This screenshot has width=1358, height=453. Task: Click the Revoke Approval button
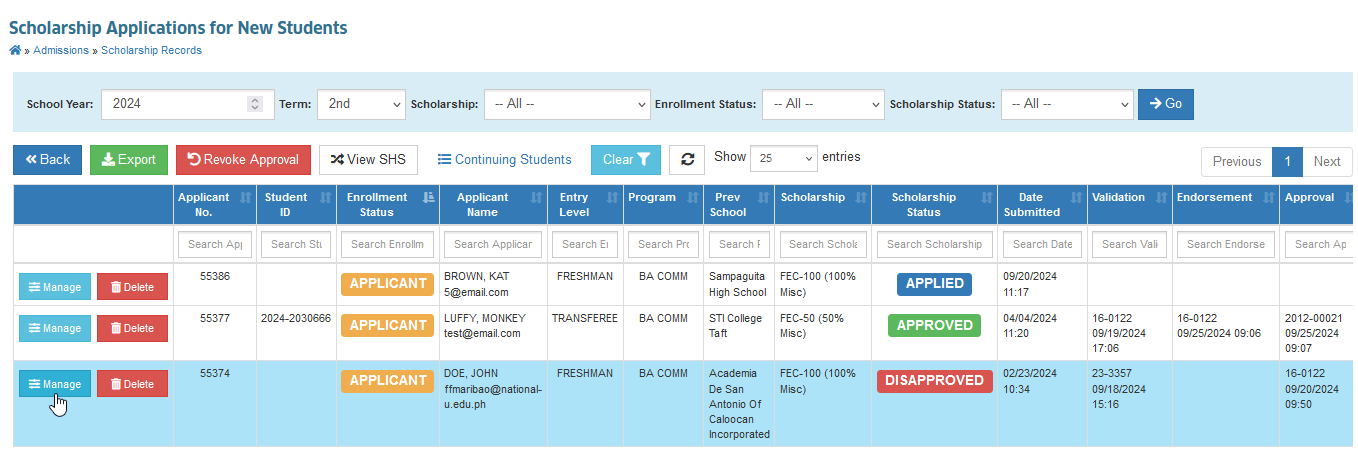click(x=243, y=160)
